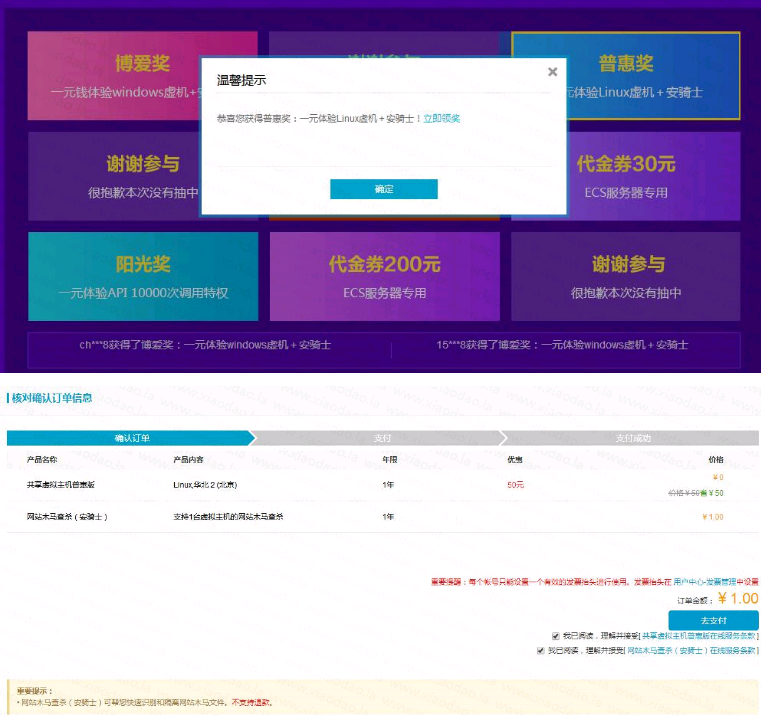Select the highlighted 普惠奖 prize tile
The height and width of the screenshot is (716, 761).
click(625, 76)
